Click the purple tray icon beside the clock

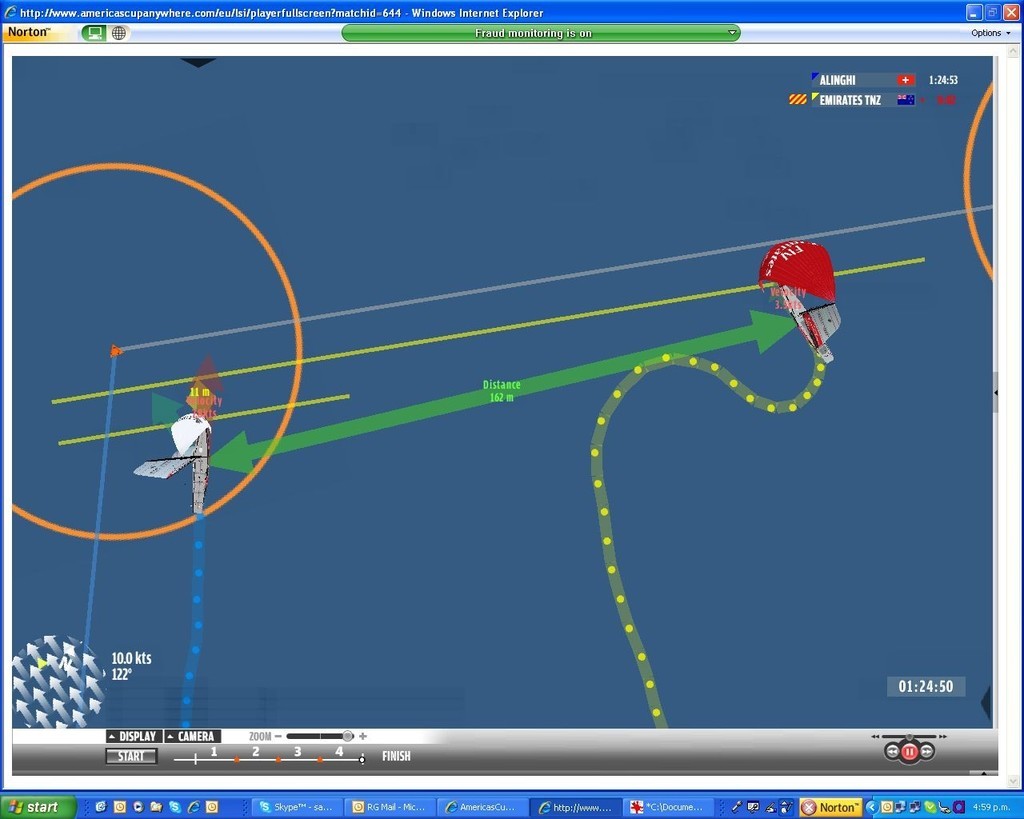[959, 807]
